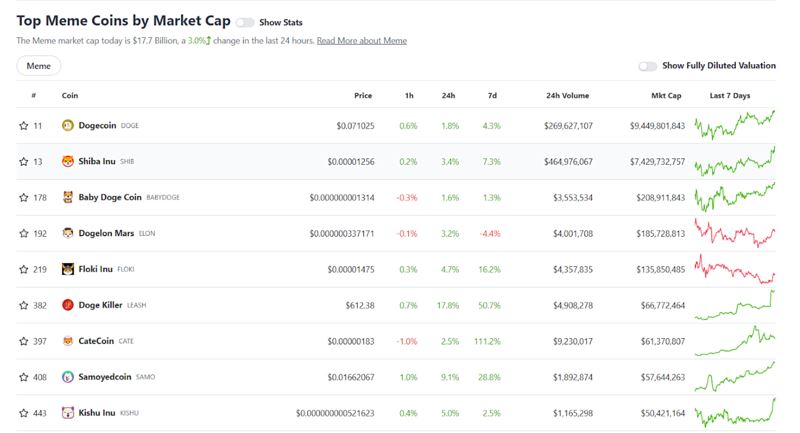Image resolution: width=800 pixels, height=433 pixels.
Task: View the Doge Killer 7-day sparkline chart
Action: pos(735,305)
